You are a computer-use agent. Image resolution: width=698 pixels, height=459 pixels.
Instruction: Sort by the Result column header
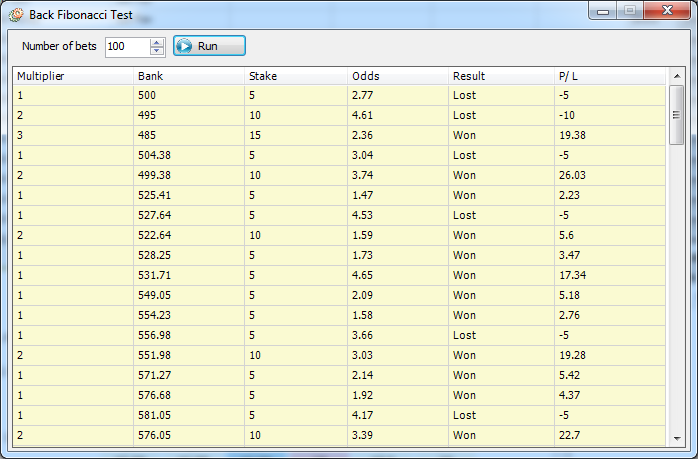[501, 76]
